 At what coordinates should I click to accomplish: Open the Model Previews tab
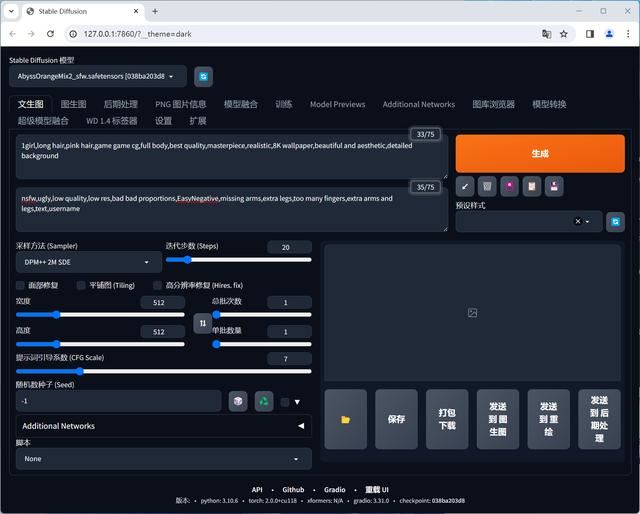click(x=338, y=104)
